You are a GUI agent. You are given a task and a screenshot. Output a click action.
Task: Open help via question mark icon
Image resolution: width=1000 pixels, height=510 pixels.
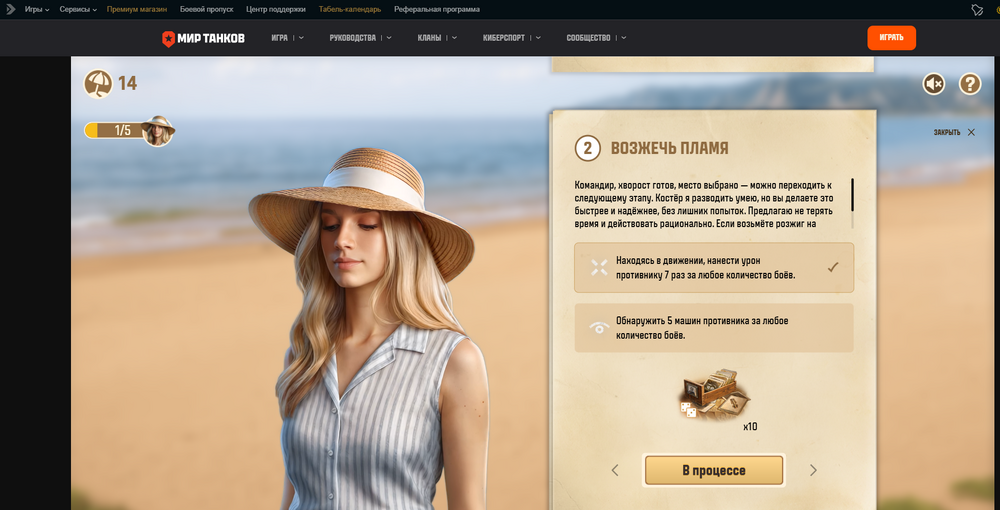coord(970,84)
